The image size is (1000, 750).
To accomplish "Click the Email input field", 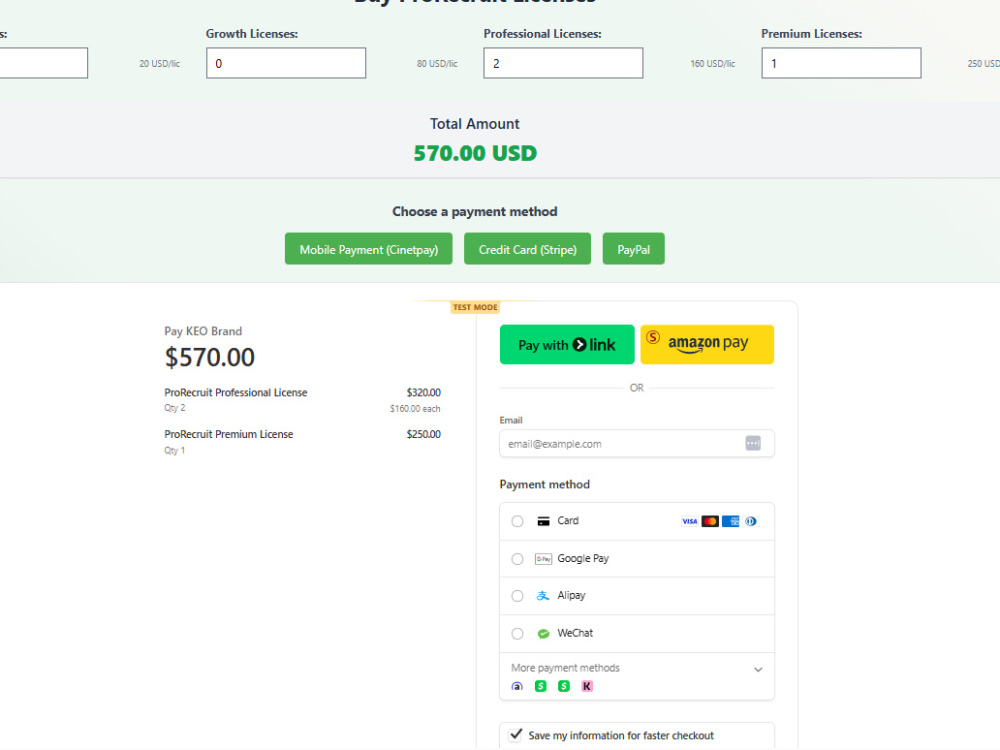I will (x=636, y=443).
